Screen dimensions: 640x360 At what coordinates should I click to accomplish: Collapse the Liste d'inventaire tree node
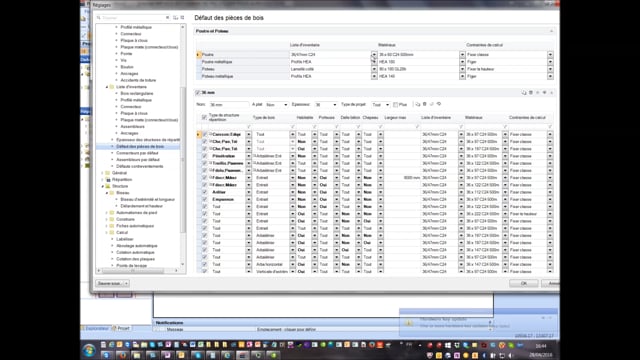[x=107, y=87]
